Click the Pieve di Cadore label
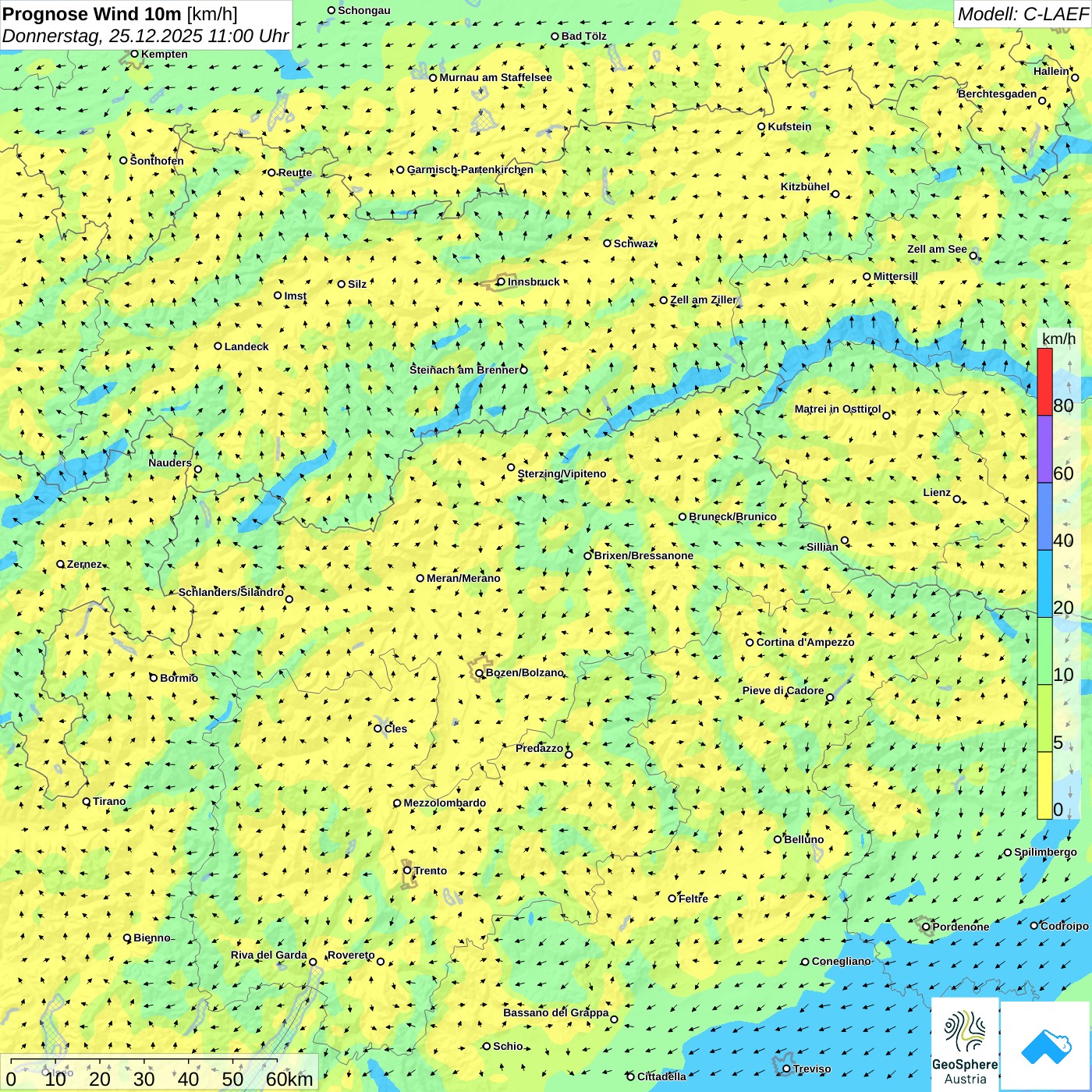The height and width of the screenshot is (1092, 1092). coord(783,690)
